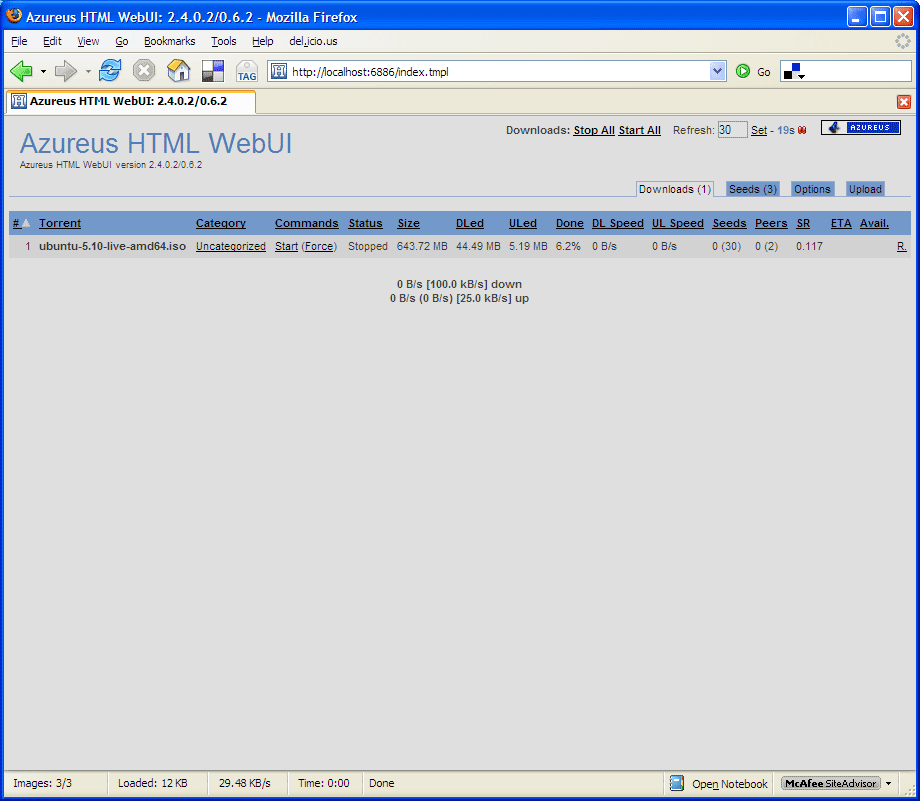The height and width of the screenshot is (801, 920).
Task: Sort by the UL Speed column header
Action: tap(678, 223)
